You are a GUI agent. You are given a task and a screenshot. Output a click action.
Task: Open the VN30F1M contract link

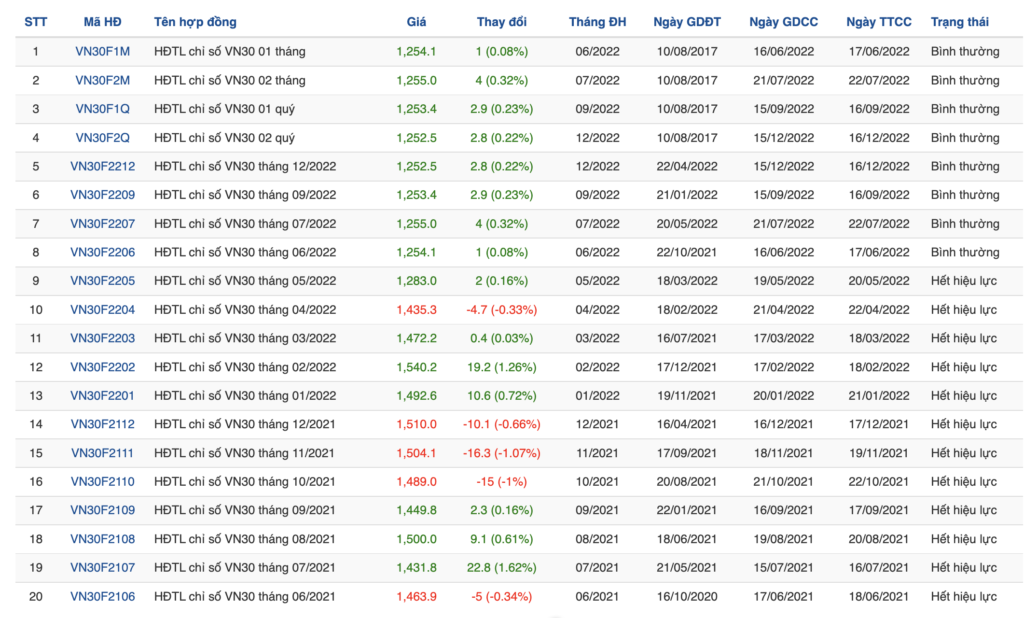(102, 51)
